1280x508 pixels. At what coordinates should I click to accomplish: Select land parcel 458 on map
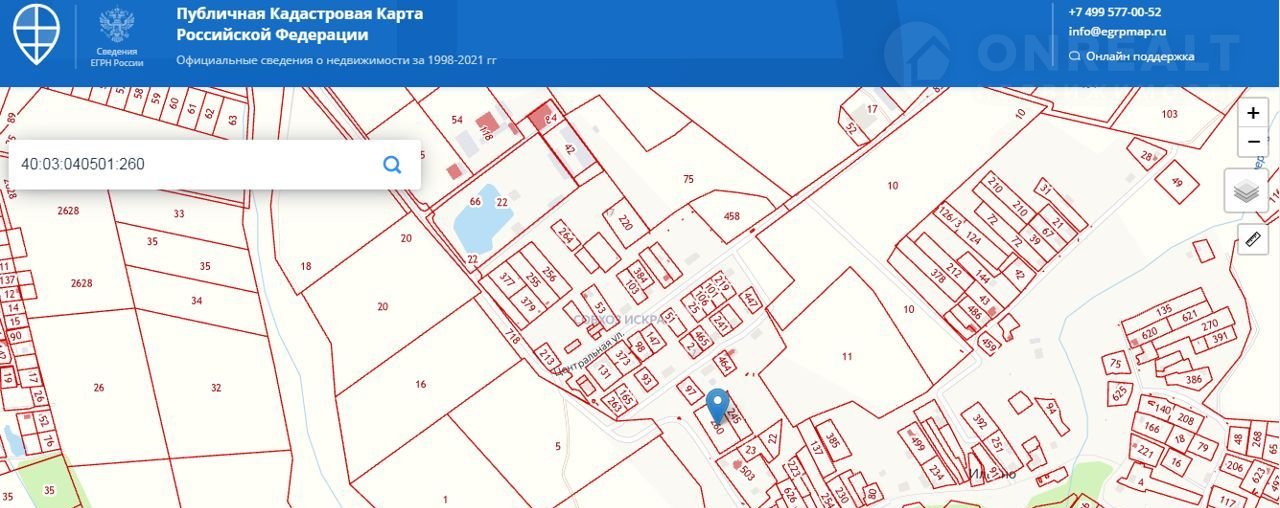point(730,216)
